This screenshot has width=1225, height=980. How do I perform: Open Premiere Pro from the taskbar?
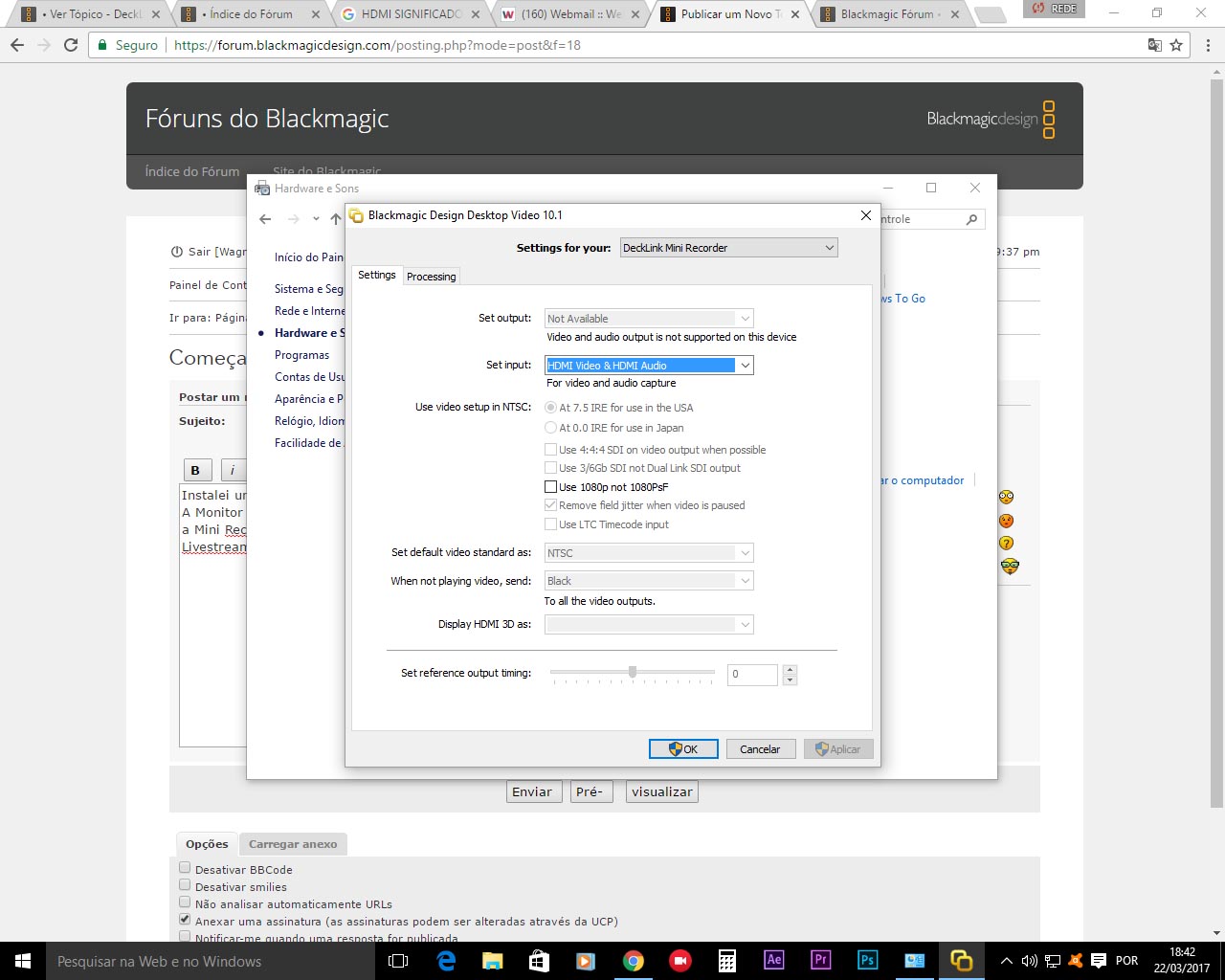pos(820,960)
